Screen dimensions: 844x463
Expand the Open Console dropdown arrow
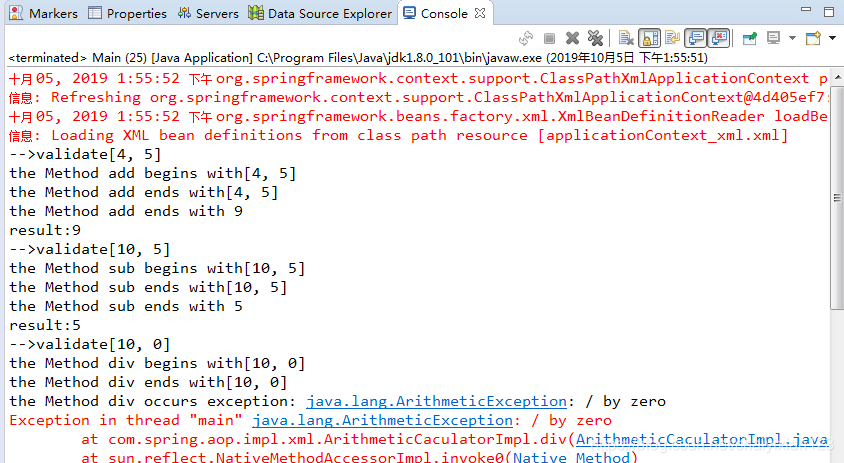pos(832,38)
